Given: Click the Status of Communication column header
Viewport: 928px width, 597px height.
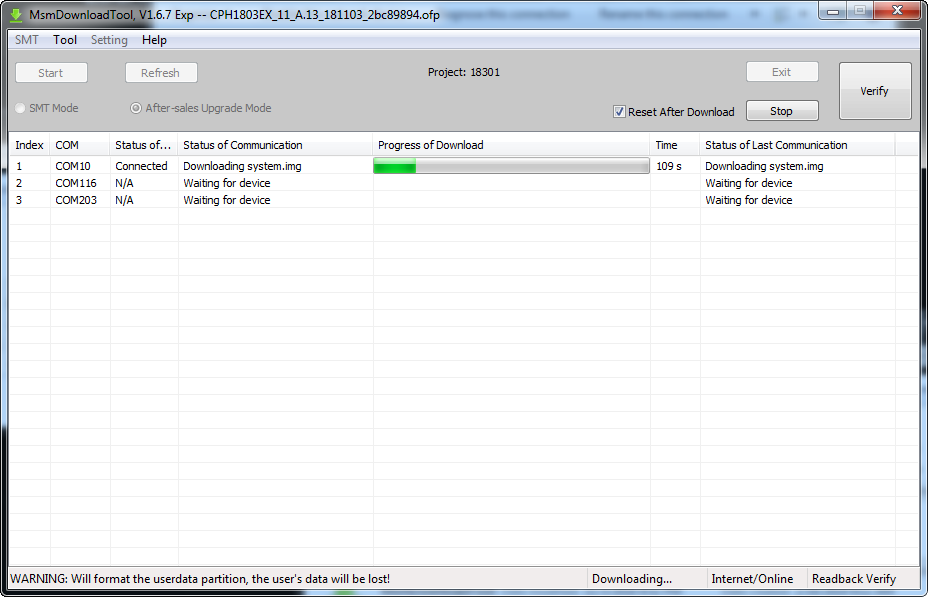Looking at the screenshot, I should coord(275,145).
